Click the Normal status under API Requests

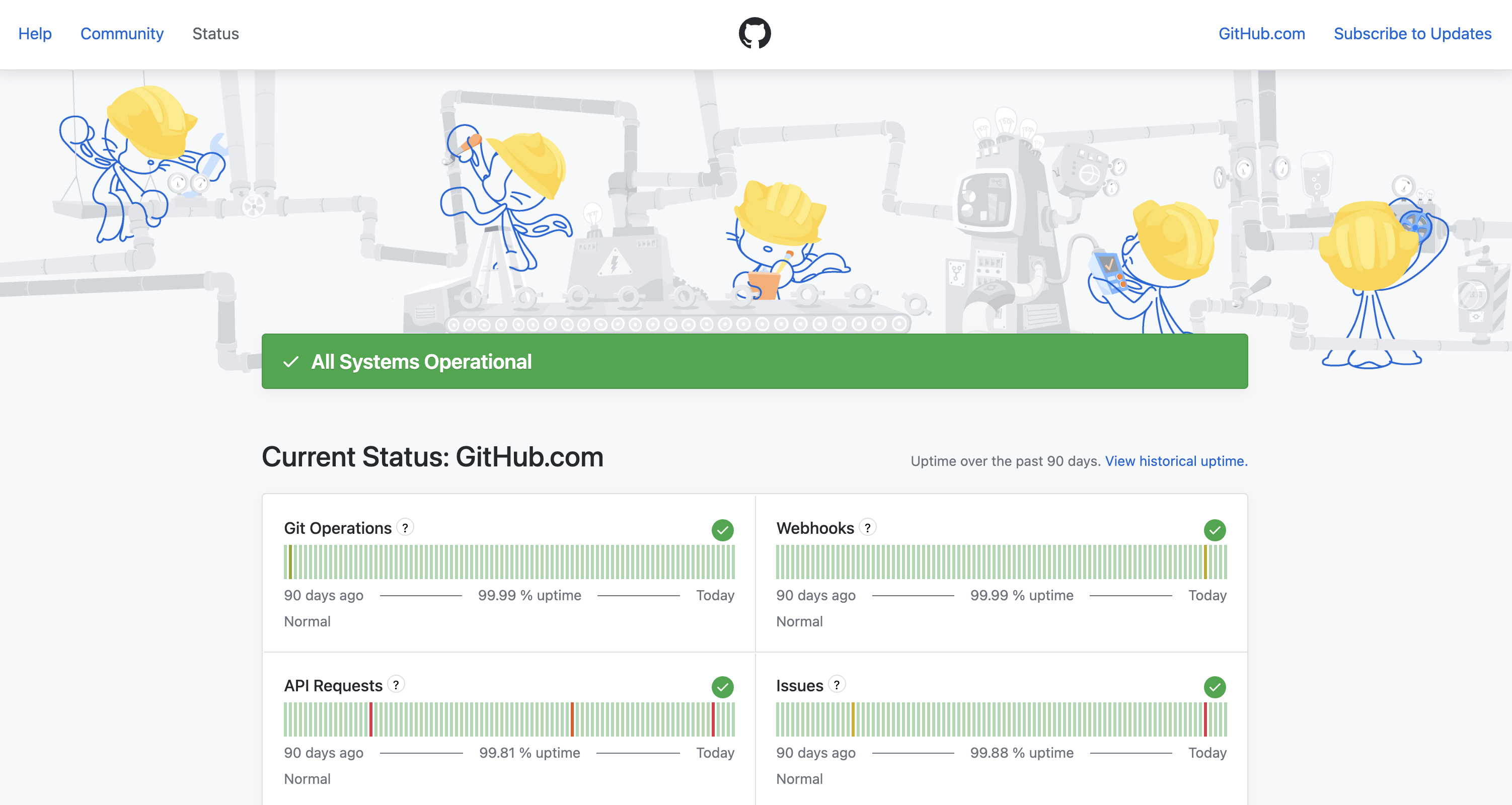pyautogui.click(x=307, y=779)
